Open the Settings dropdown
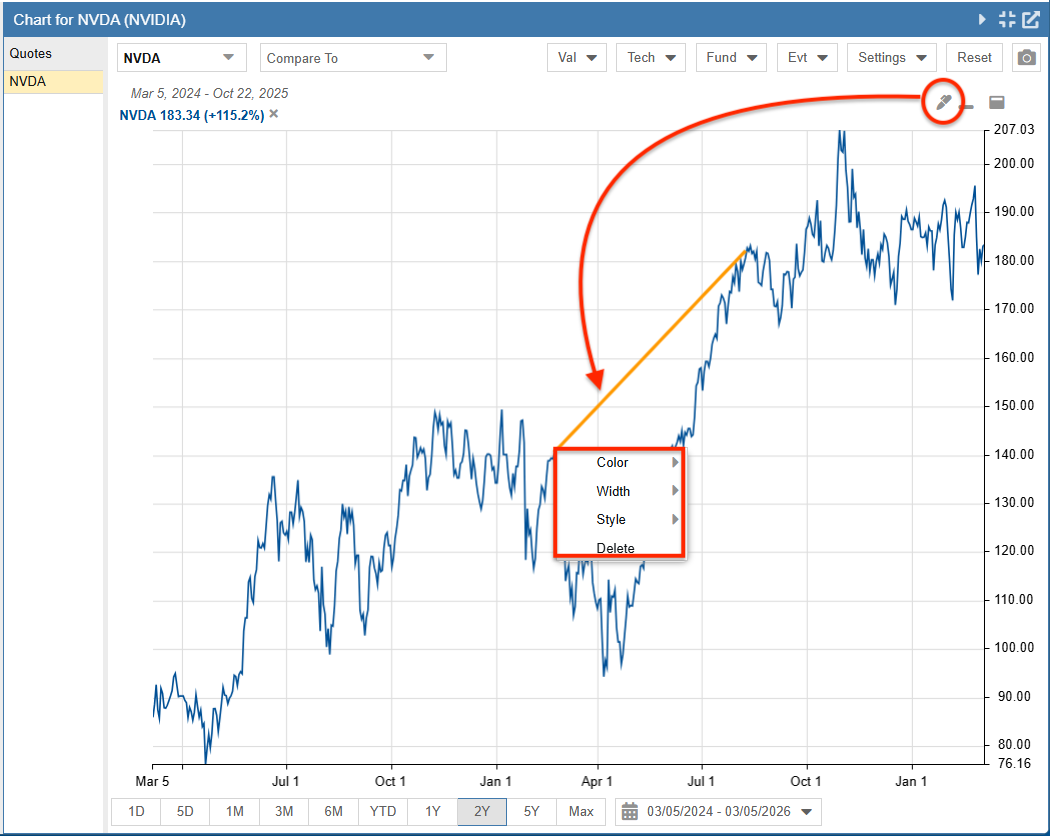 pos(891,58)
